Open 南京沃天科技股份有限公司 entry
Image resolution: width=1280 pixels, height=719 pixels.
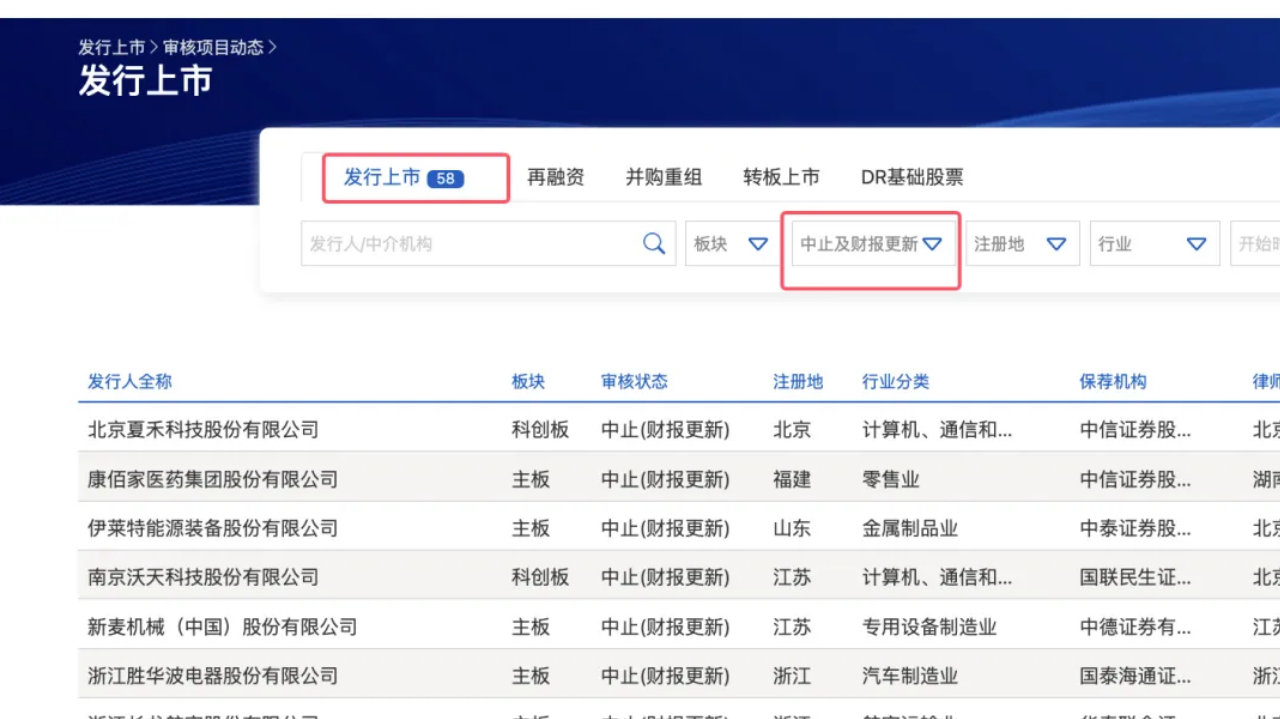[203, 577]
